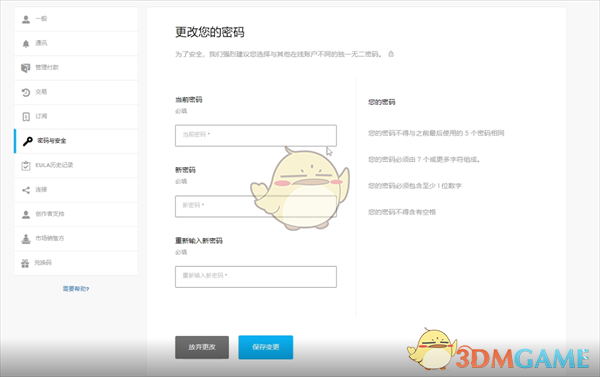Viewport: 600px width, 377px height.
Task: Select the key icon for 密码与安全
Action: (28, 141)
